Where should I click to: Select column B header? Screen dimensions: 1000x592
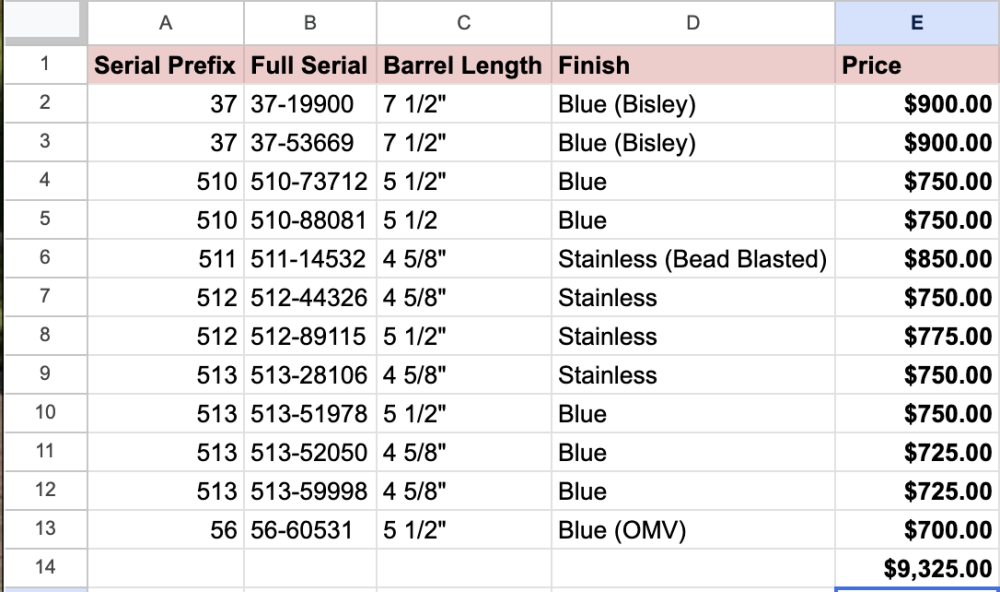click(310, 23)
